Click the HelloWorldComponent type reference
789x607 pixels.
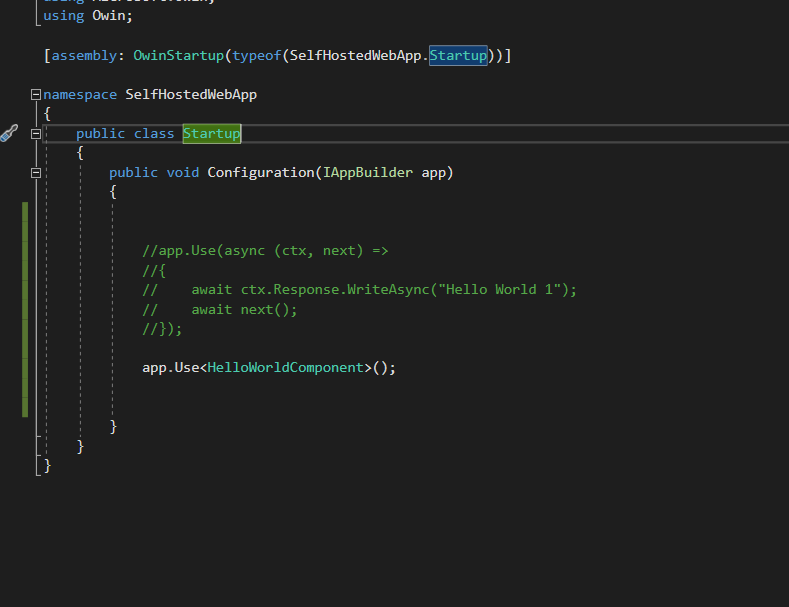pyautogui.click(x=286, y=368)
